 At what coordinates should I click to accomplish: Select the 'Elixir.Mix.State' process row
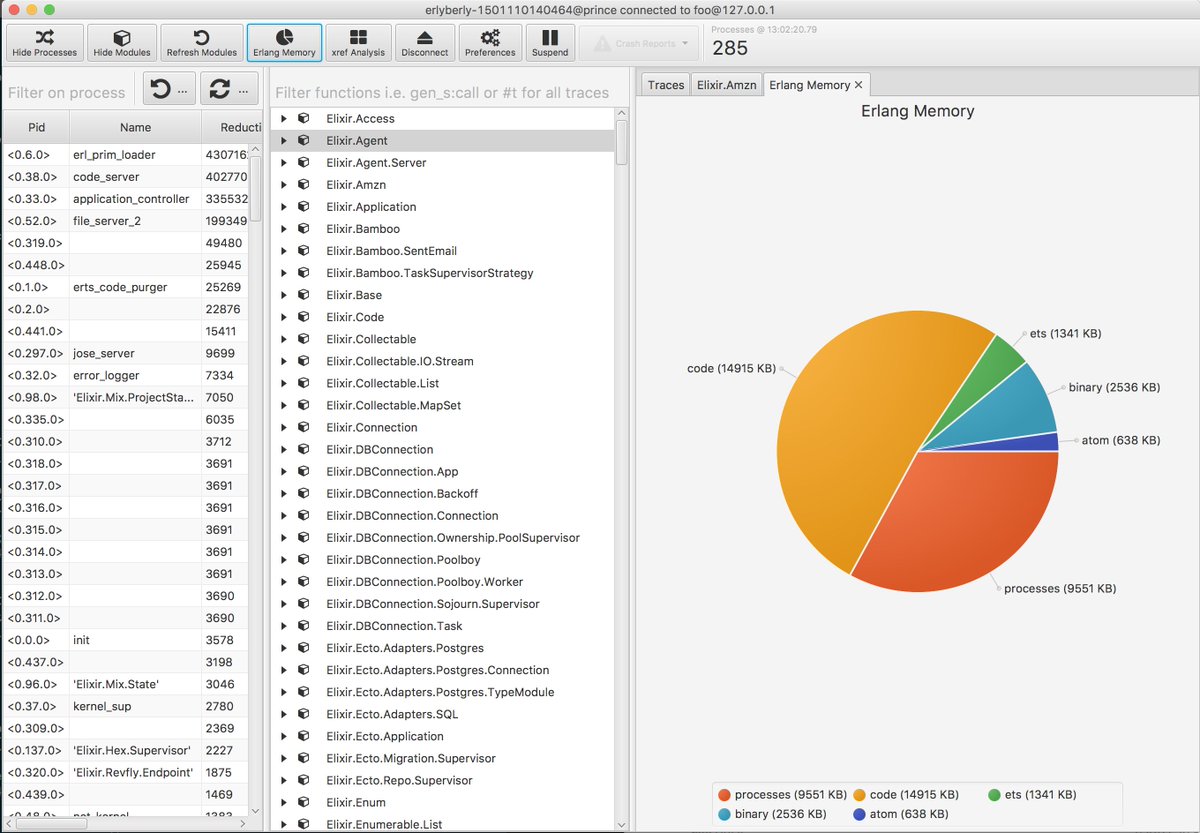(x=126, y=684)
